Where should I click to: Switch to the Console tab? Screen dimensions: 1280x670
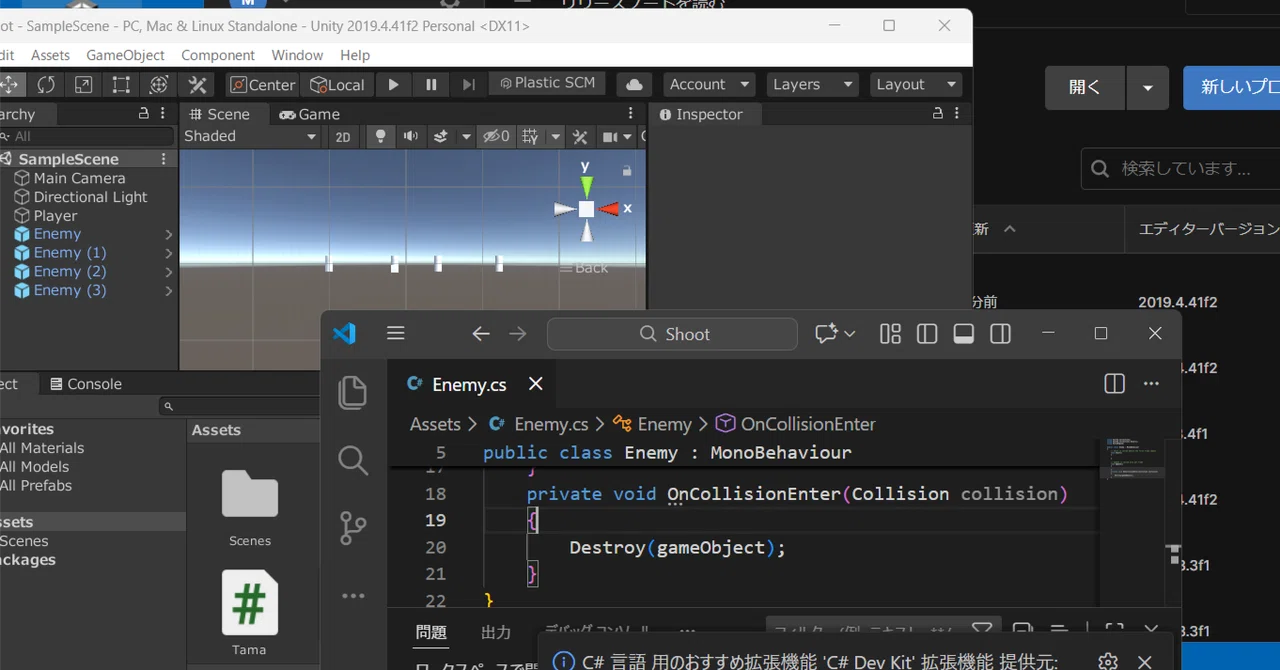(86, 384)
